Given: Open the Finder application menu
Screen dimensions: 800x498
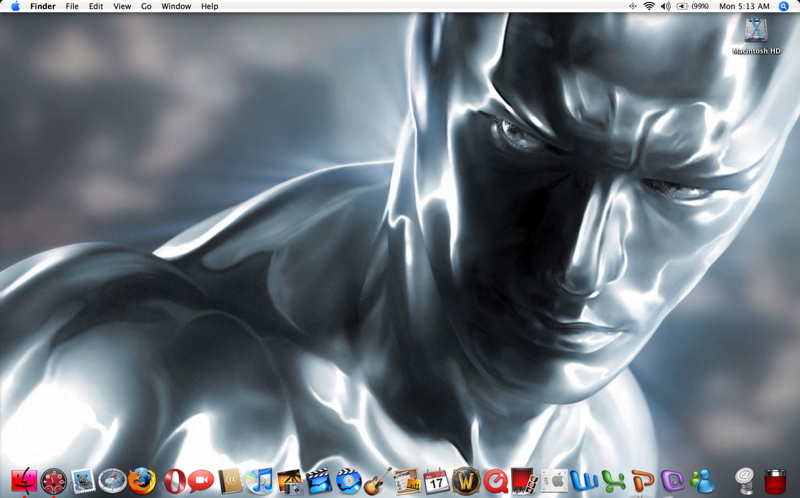Looking at the screenshot, I should click(43, 6).
